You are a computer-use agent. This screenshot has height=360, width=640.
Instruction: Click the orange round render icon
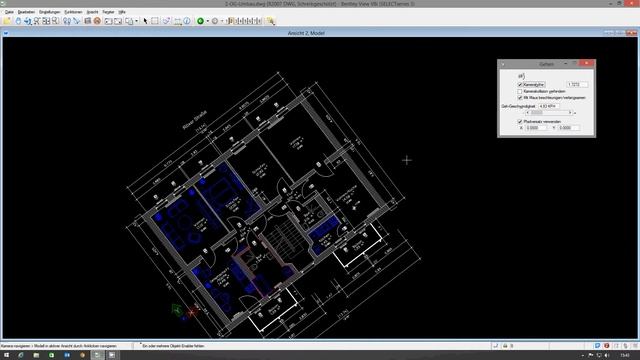click(97, 21)
